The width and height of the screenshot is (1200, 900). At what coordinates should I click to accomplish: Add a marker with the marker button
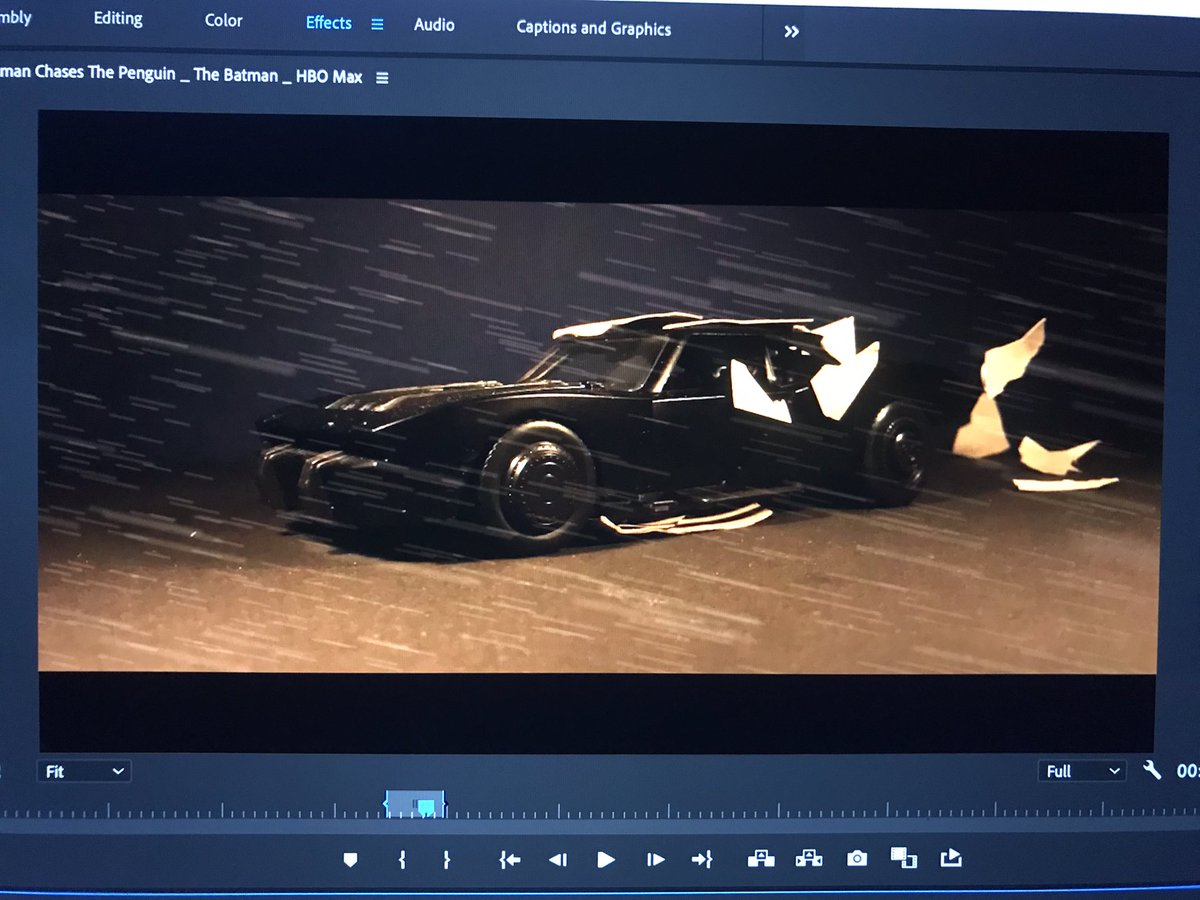350,859
